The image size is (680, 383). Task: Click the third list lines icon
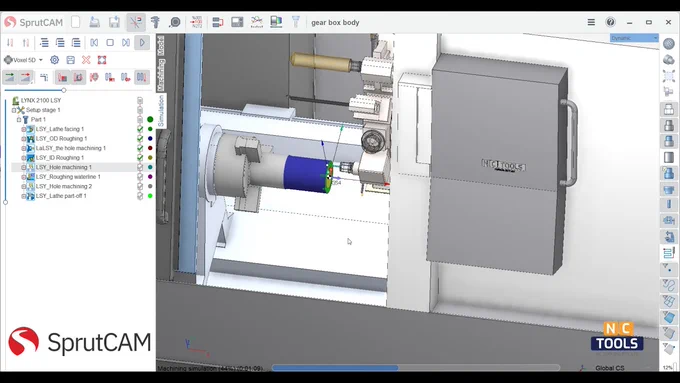pos(76,43)
